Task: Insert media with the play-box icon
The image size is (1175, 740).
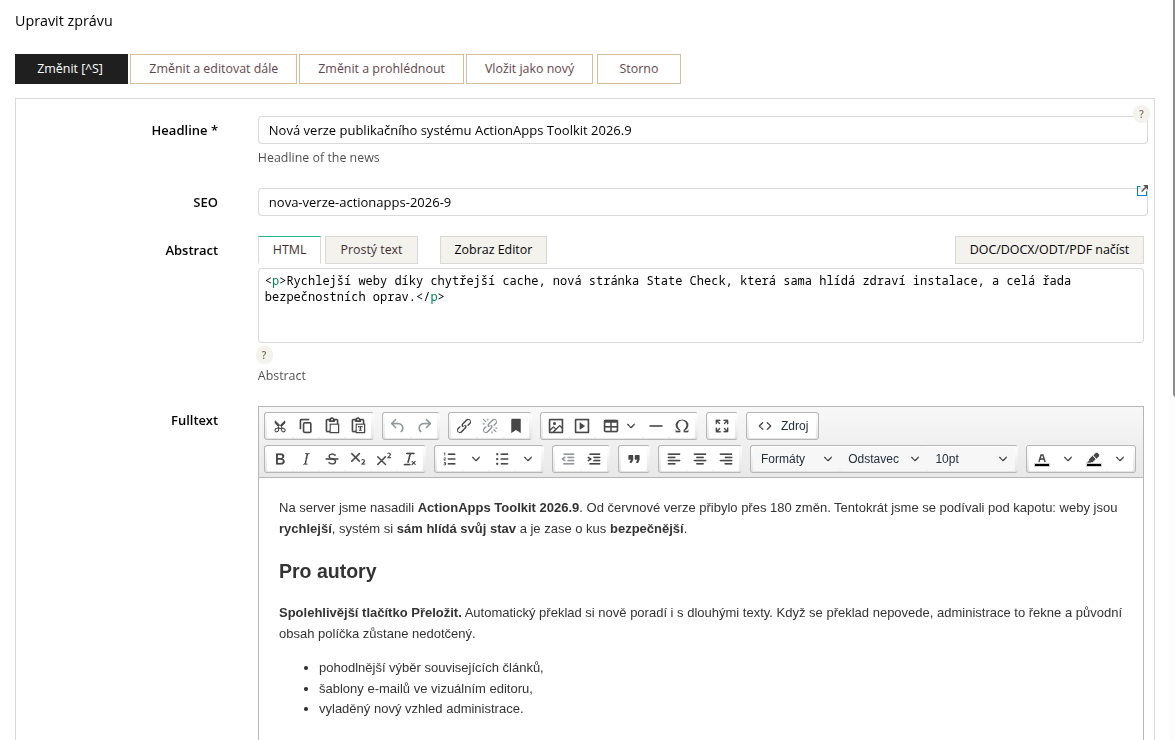Action: [582, 426]
